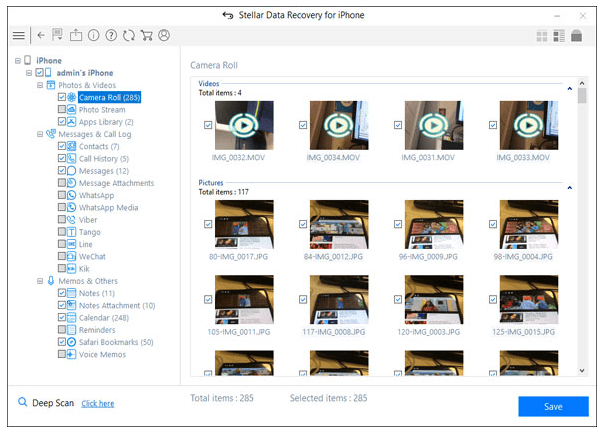Collapse the Pictures section arrow
Screen dimensions: 602x433
[570, 188]
